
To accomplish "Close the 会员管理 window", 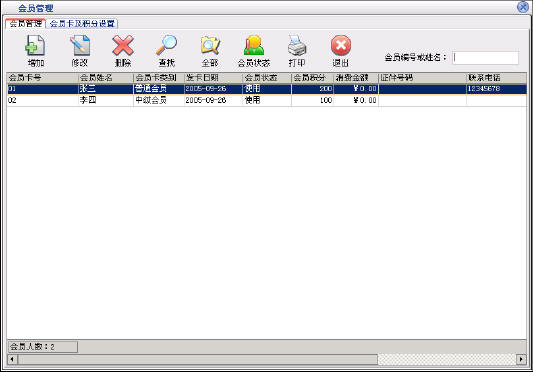I will click(522, 7).
